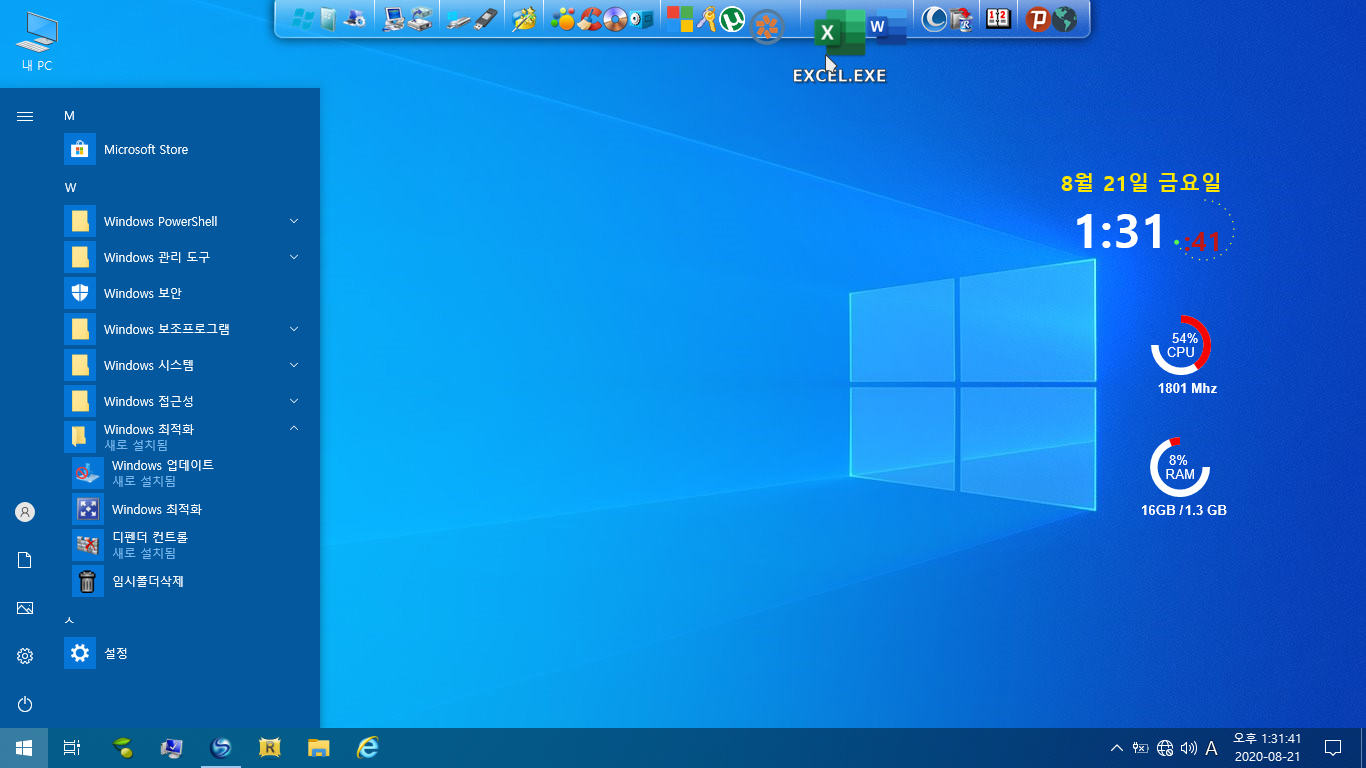
Task: Jump to letter M section header
Action: [x=69, y=116]
